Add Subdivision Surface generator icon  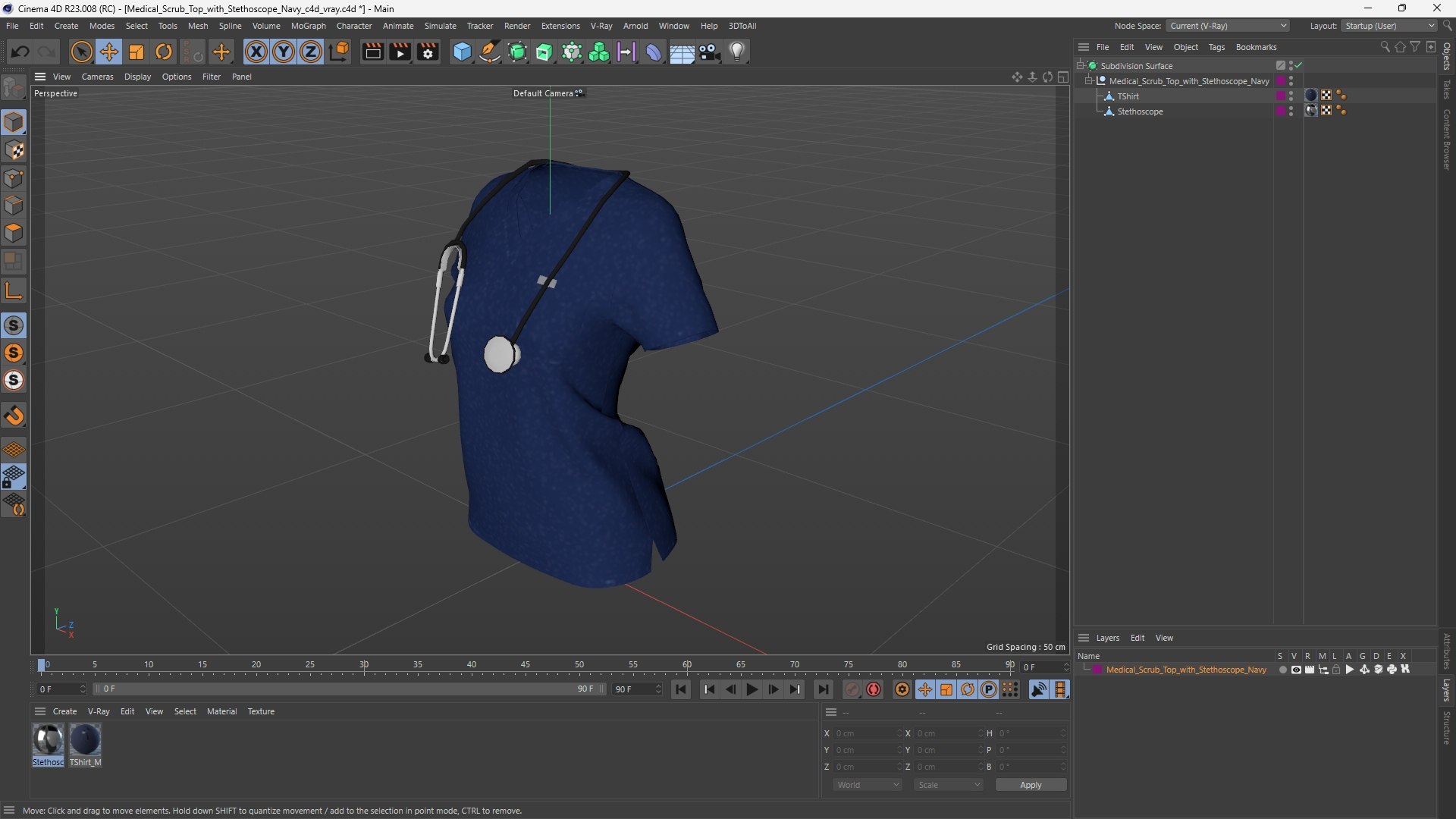(x=517, y=52)
